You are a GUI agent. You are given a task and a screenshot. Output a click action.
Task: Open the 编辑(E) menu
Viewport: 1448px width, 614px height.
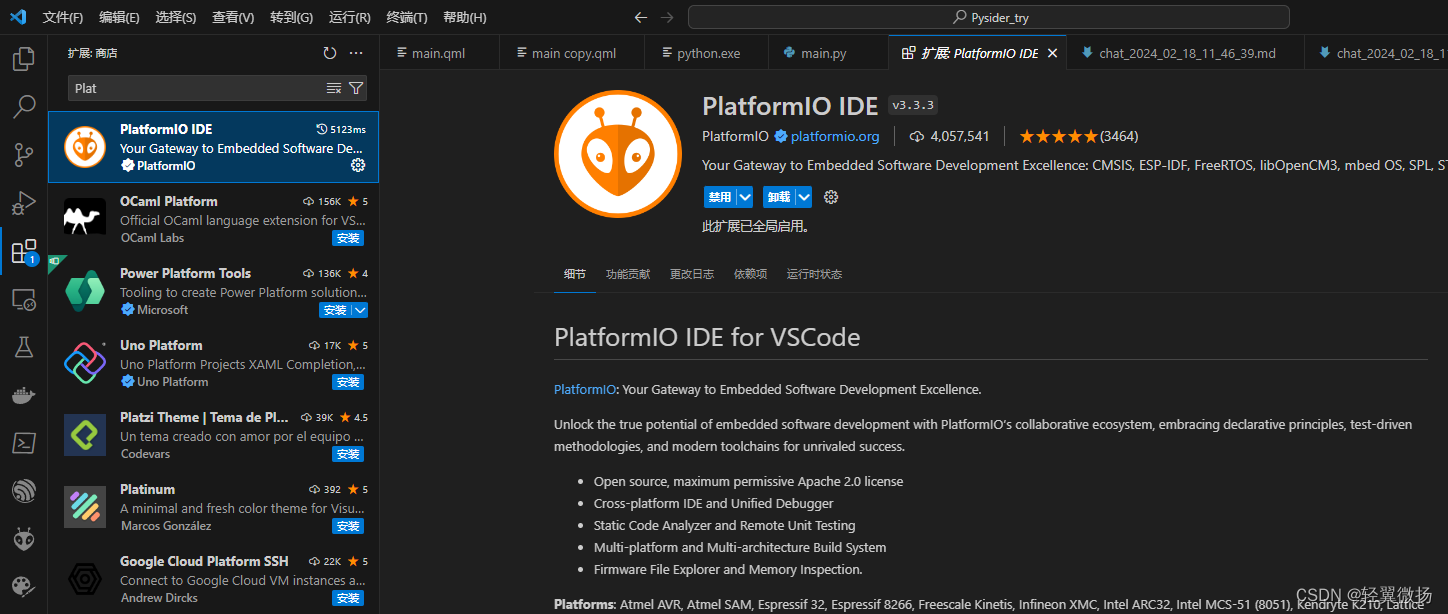tap(120, 18)
